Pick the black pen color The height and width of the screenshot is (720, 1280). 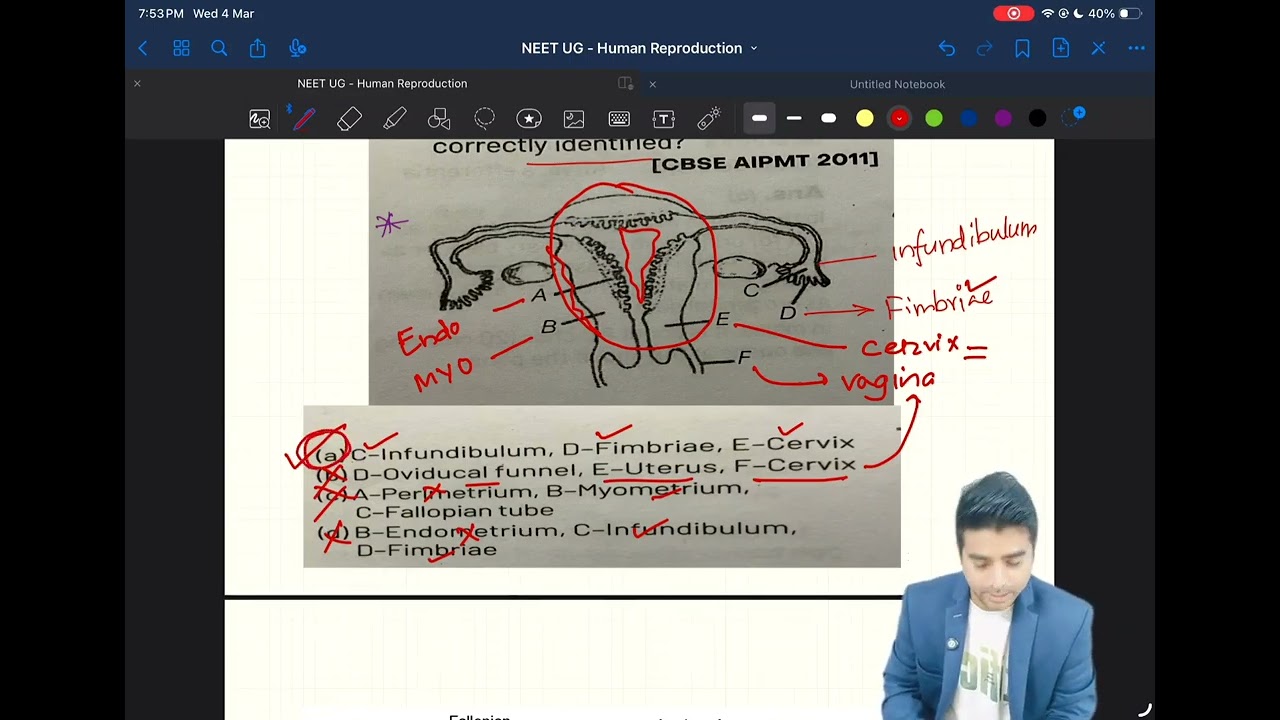point(1038,118)
